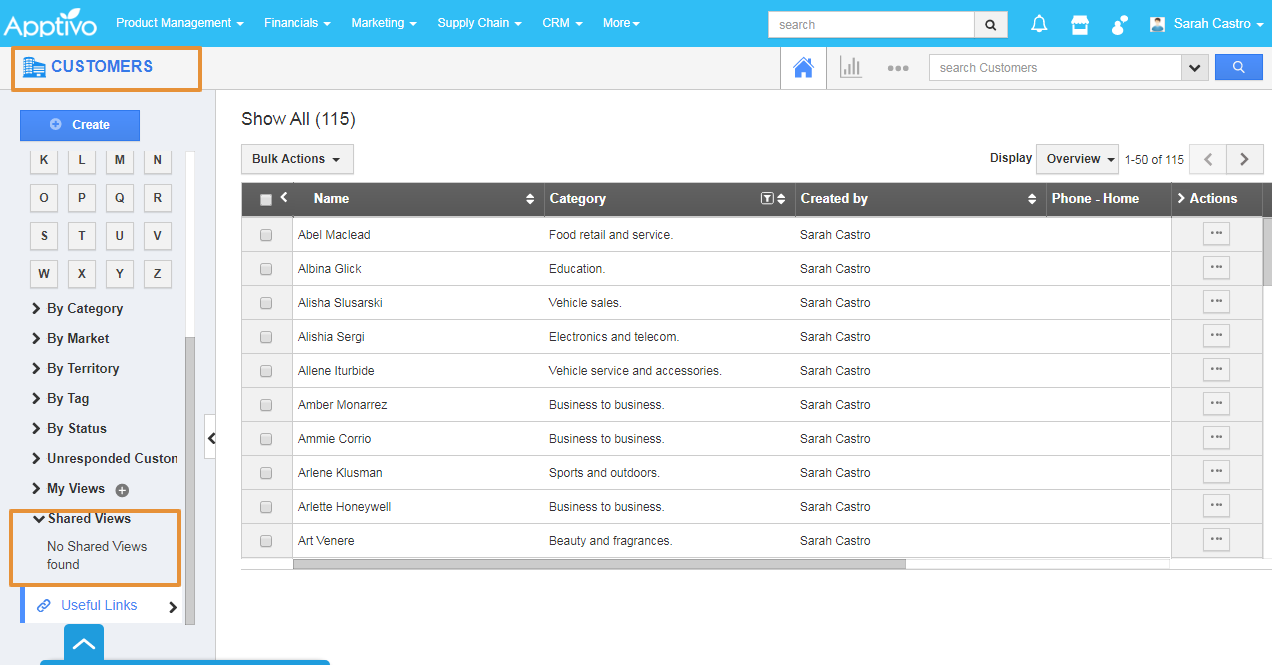Screen dimensions: 1272x665
Task: Click the home icon in Customers toolbar
Action: [803, 68]
